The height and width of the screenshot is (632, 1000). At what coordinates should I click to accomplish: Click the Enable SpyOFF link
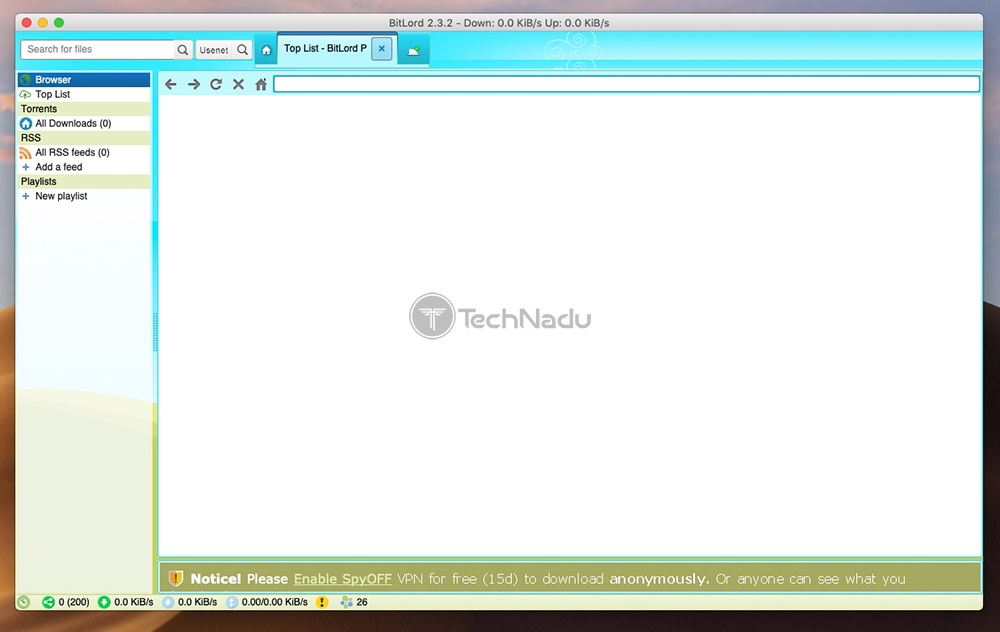point(342,579)
